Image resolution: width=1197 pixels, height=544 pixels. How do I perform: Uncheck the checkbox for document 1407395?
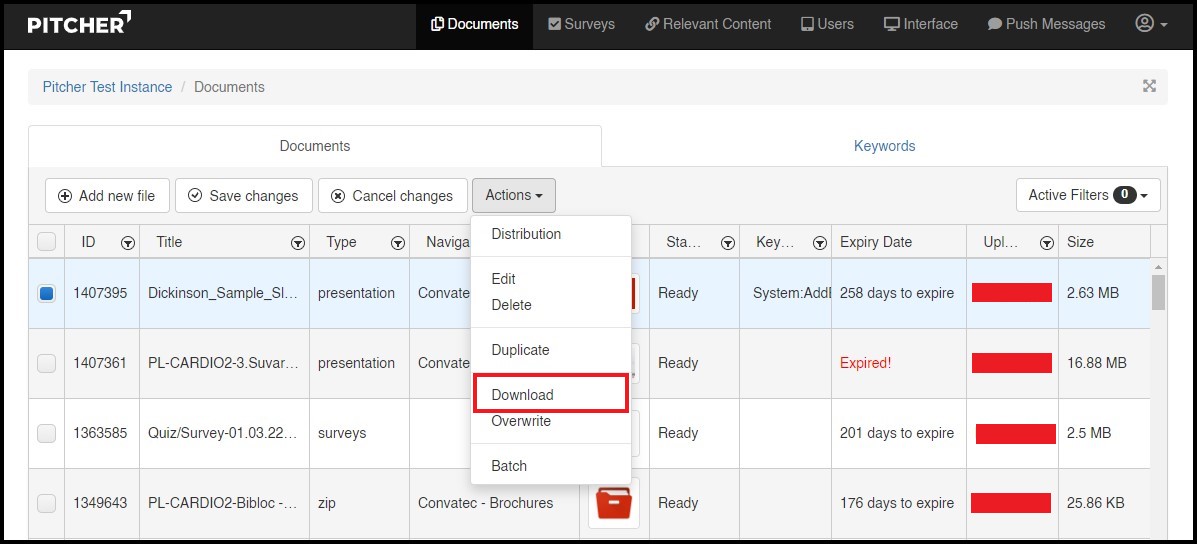46,294
